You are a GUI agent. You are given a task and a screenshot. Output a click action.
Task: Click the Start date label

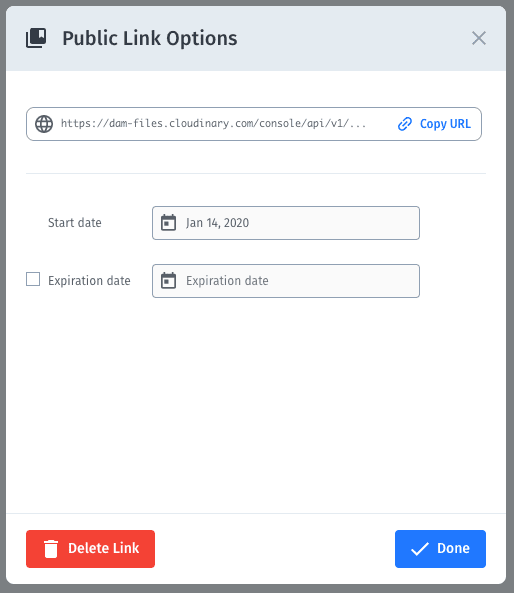pyautogui.click(x=75, y=223)
